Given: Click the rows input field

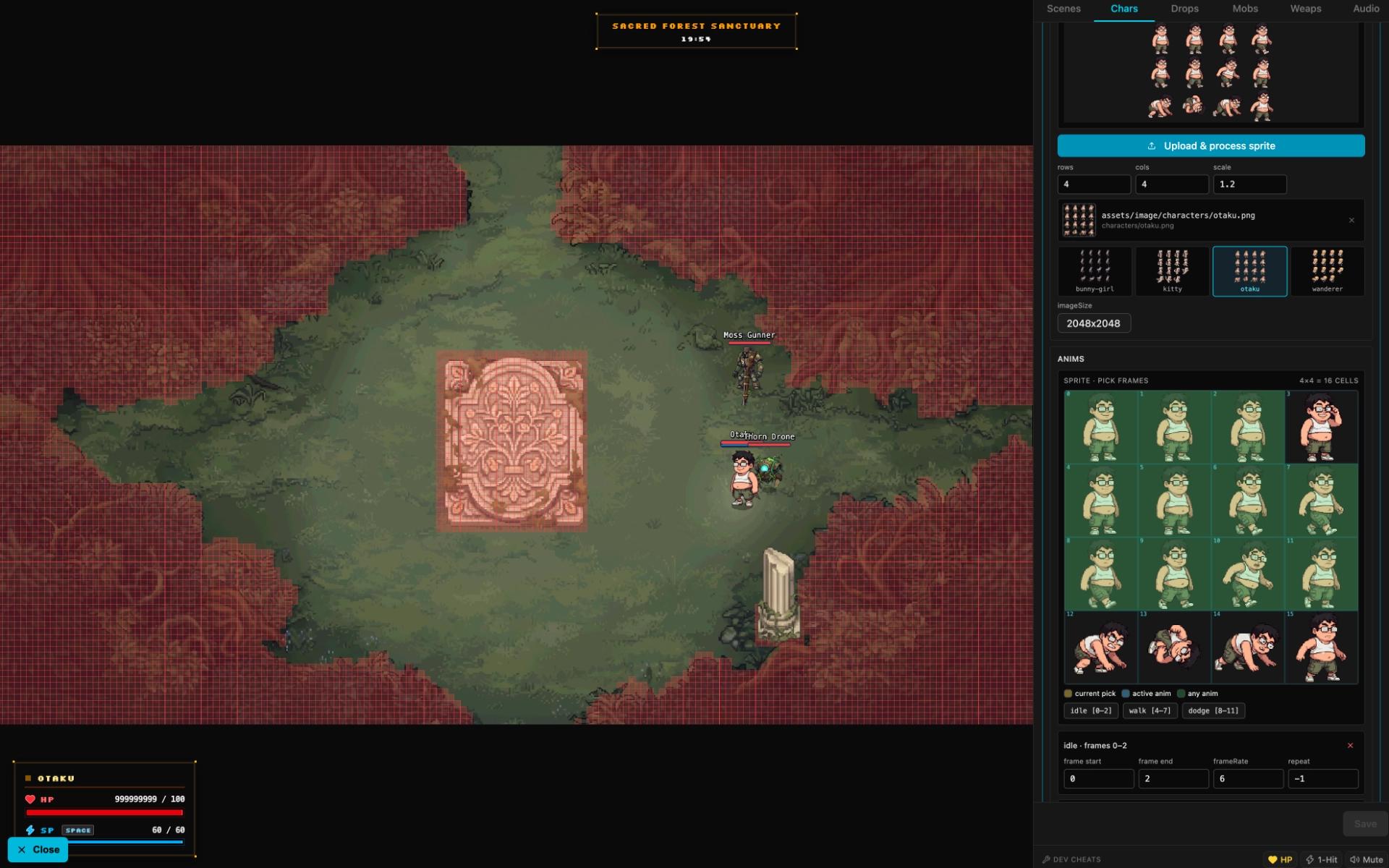Looking at the screenshot, I should pyautogui.click(x=1094, y=184).
